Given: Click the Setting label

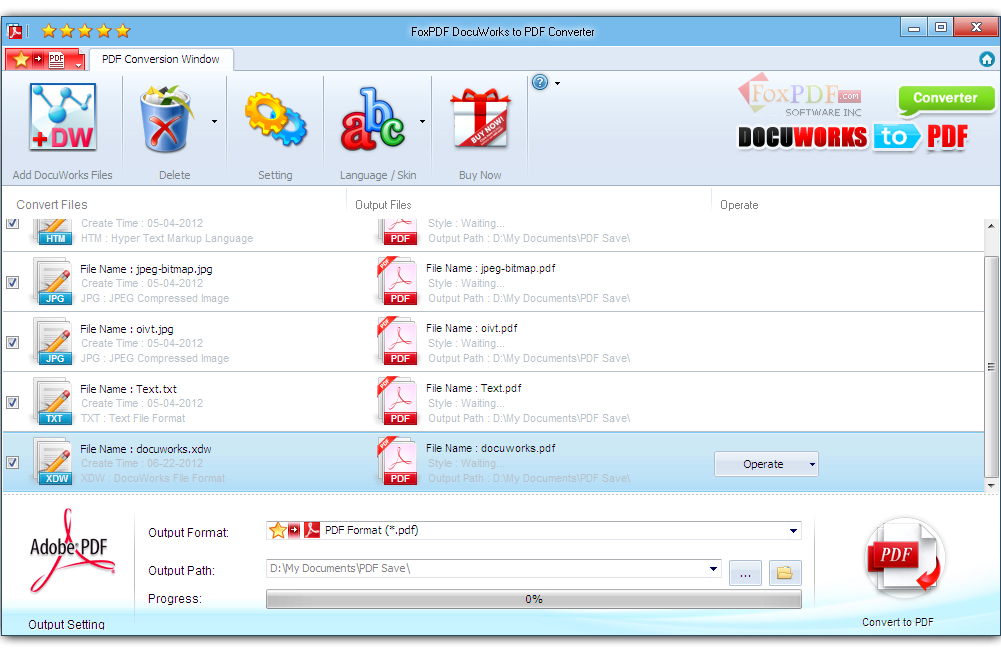Looking at the screenshot, I should (x=275, y=175).
